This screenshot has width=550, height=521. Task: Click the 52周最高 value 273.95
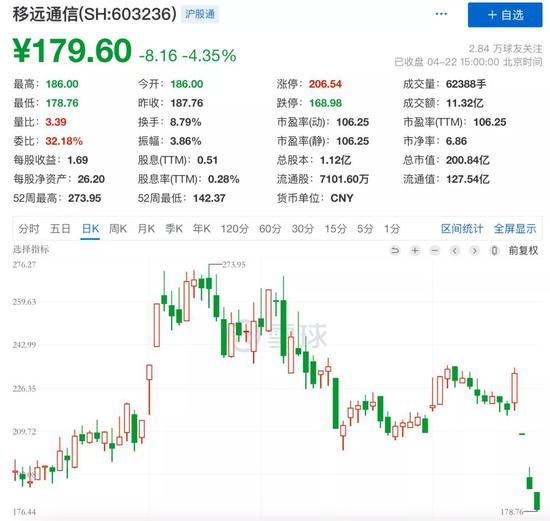(x=85, y=198)
